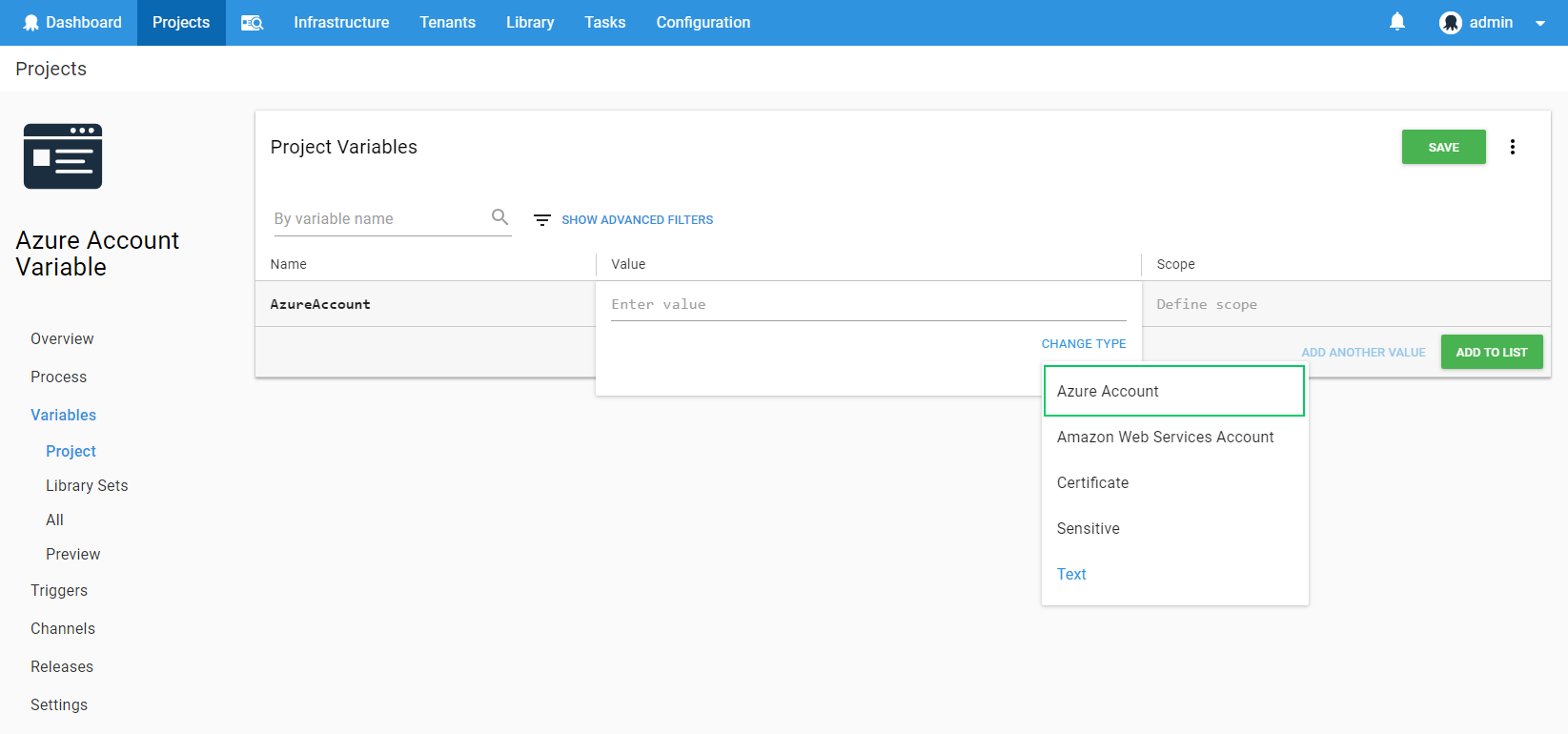Image resolution: width=1568 pixels, height=734 pixels.
Task: Click the Define scope field
Action: pos(1346,304)
